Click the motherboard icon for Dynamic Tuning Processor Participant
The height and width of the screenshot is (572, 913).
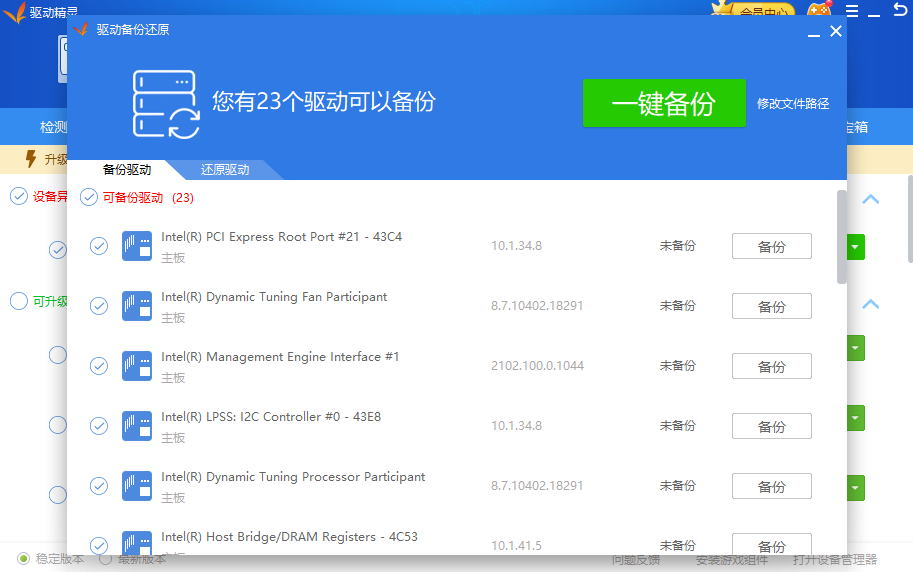(137, 486)
